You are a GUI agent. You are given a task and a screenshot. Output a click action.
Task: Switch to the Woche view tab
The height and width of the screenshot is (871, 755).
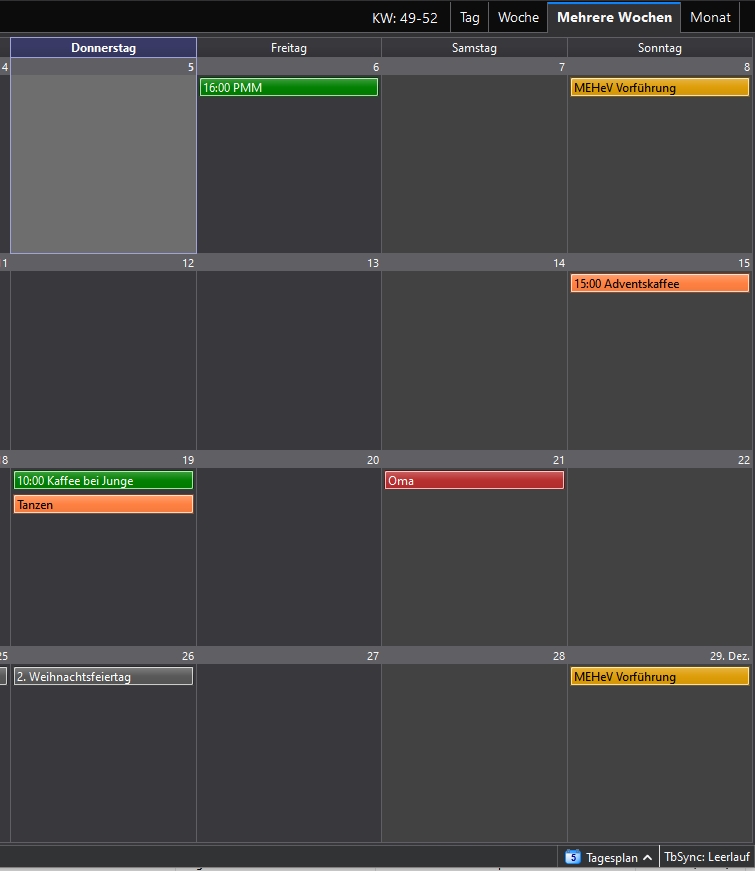coord(518,17)
